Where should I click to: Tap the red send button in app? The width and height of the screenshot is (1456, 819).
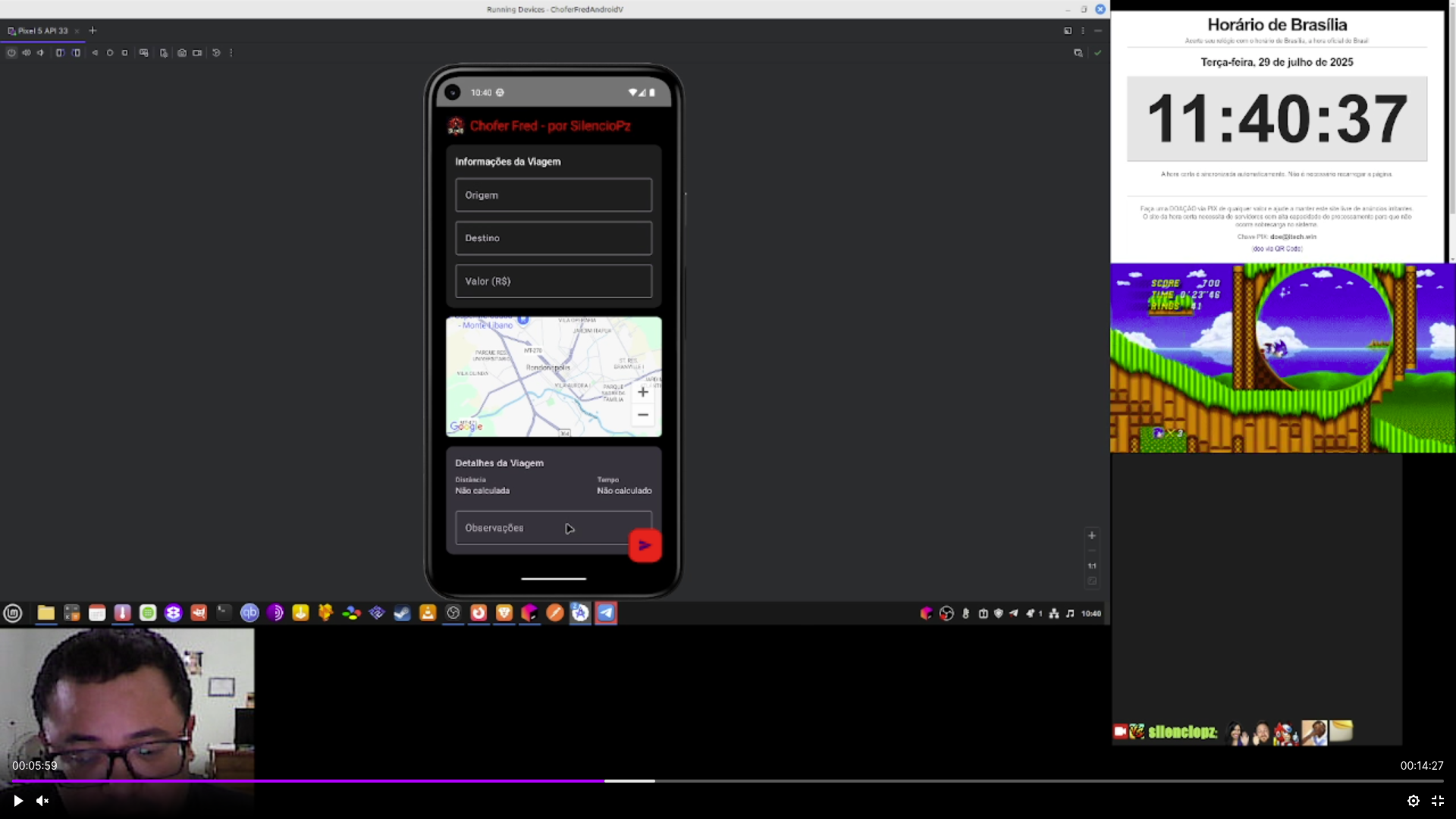645,545
